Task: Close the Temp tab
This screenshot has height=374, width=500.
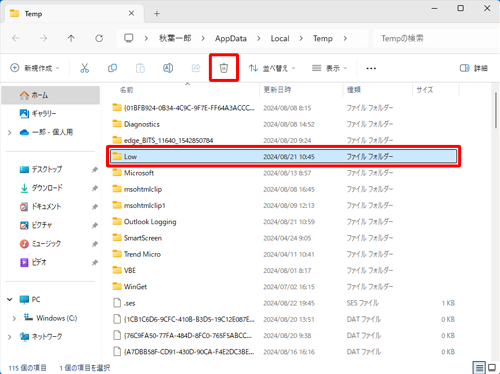Action: click(x=131, y=13)
